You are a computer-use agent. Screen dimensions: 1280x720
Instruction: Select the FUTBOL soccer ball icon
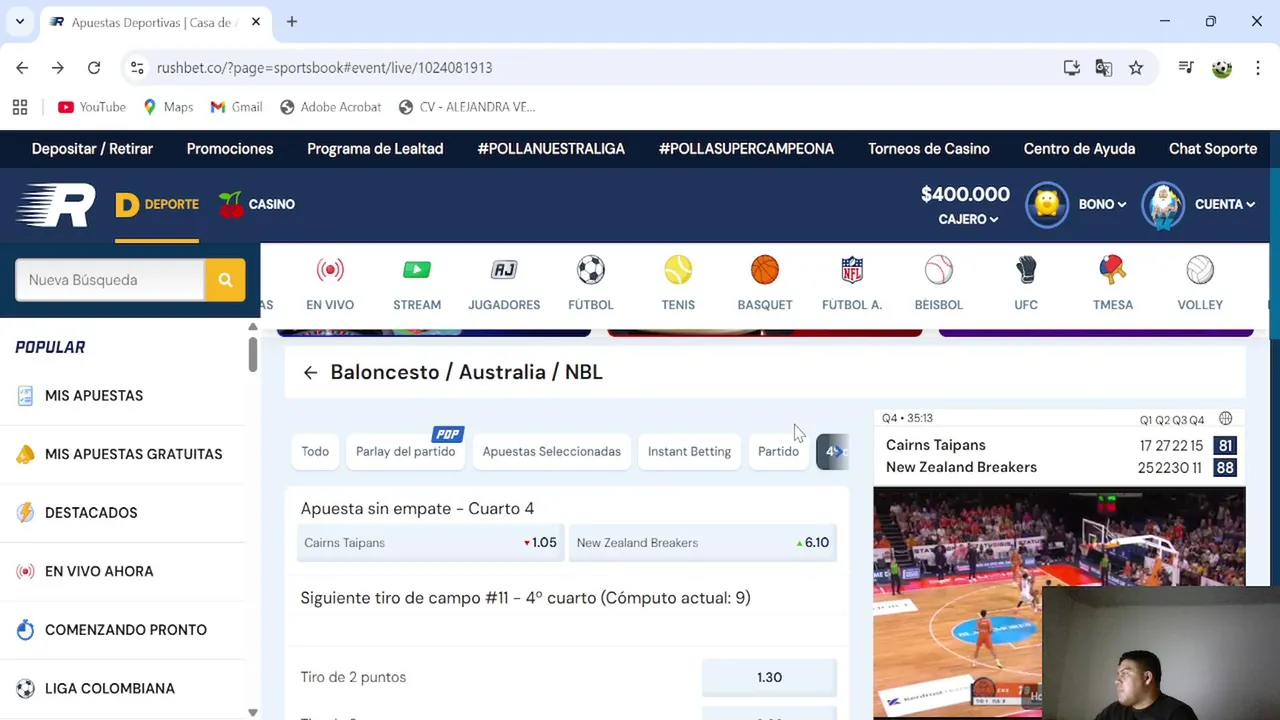[x=591, y=270]
